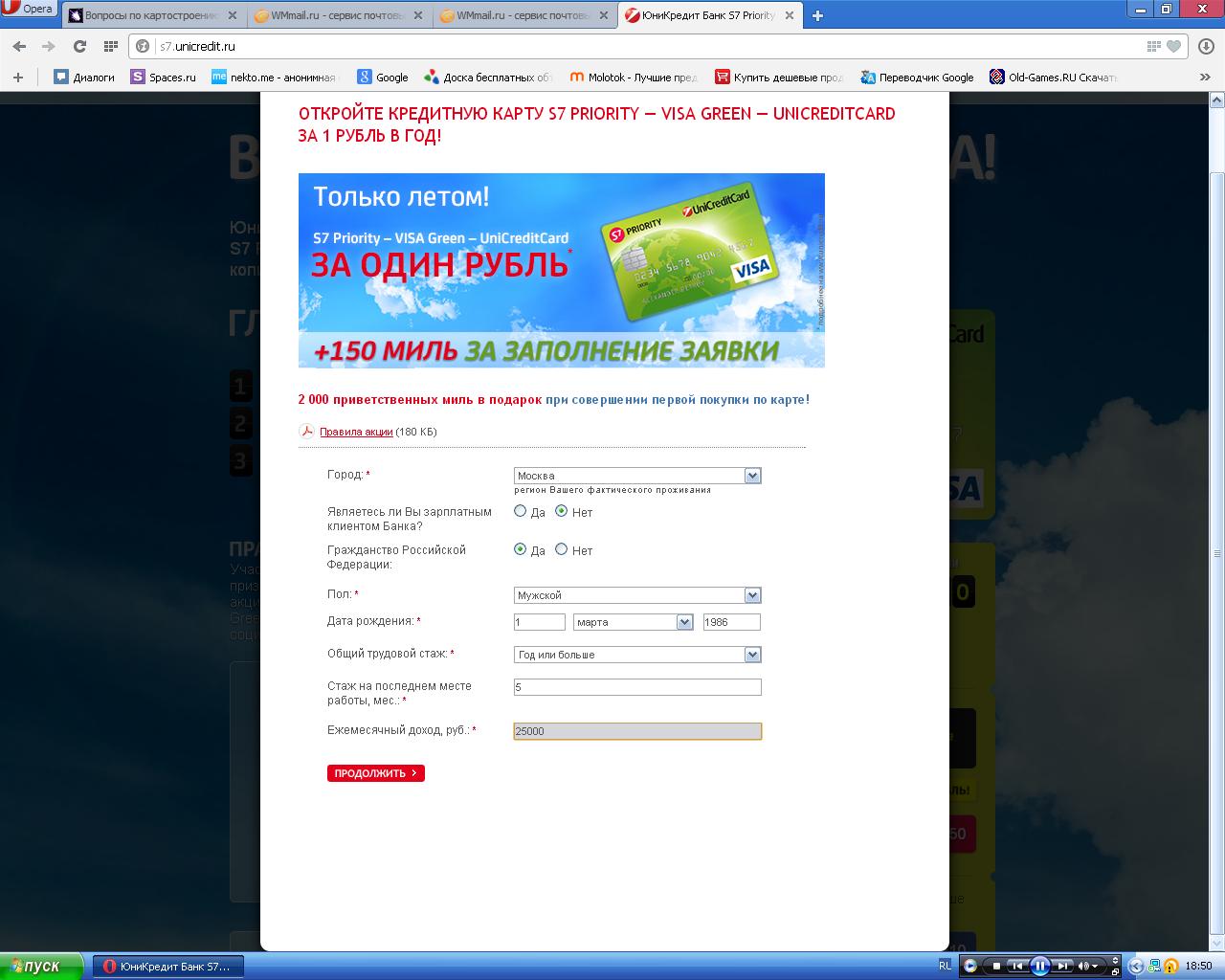Open the PDF icon next to 'Правила акции'
This screenshot has width=1225, height=980.
click(x=306, y=432)
